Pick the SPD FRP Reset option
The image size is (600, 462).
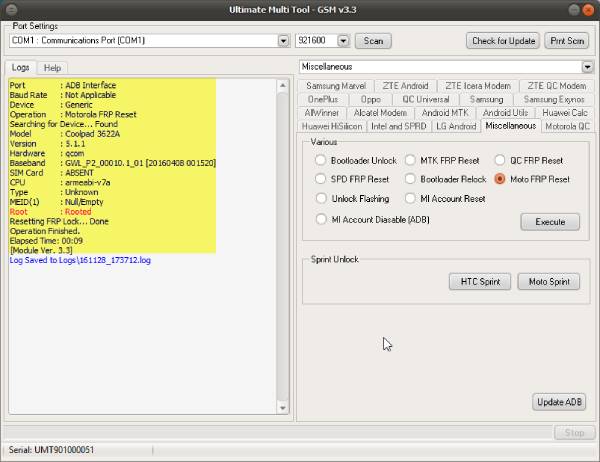point(322,179)
